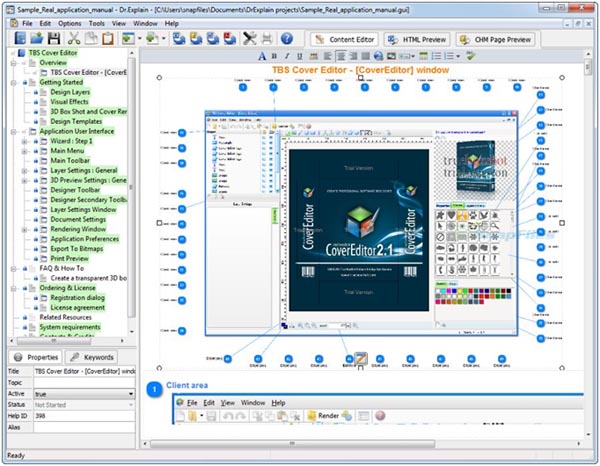Open the Keywords tab

(92, 357)
